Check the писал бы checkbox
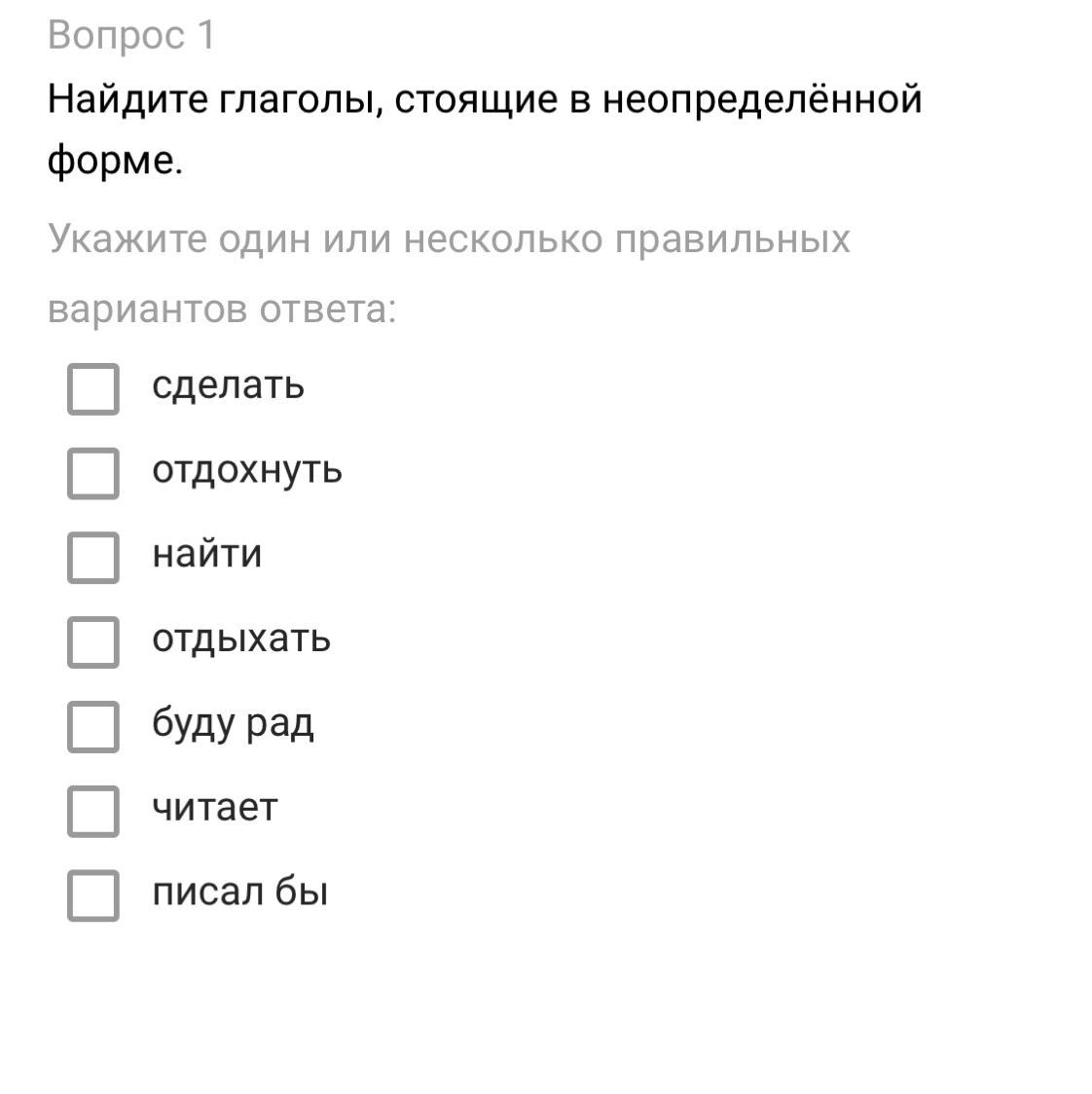1092x1094 pixels. click(x=93, y=895)
